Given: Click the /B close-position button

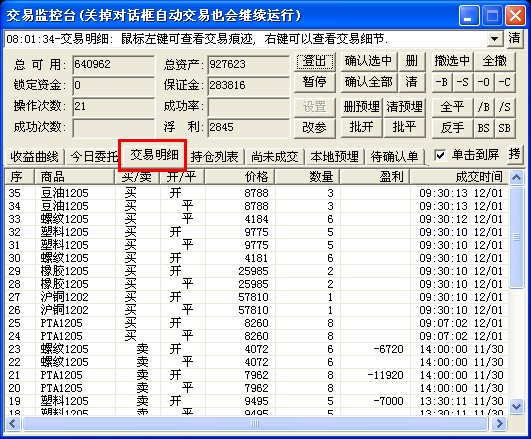Looking at the screenshot, I should click(484, 107).
